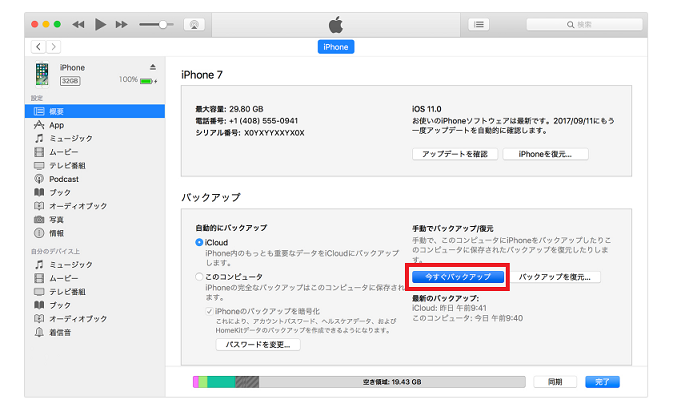Click the 100% battery percentage text

tap(128, 80)
